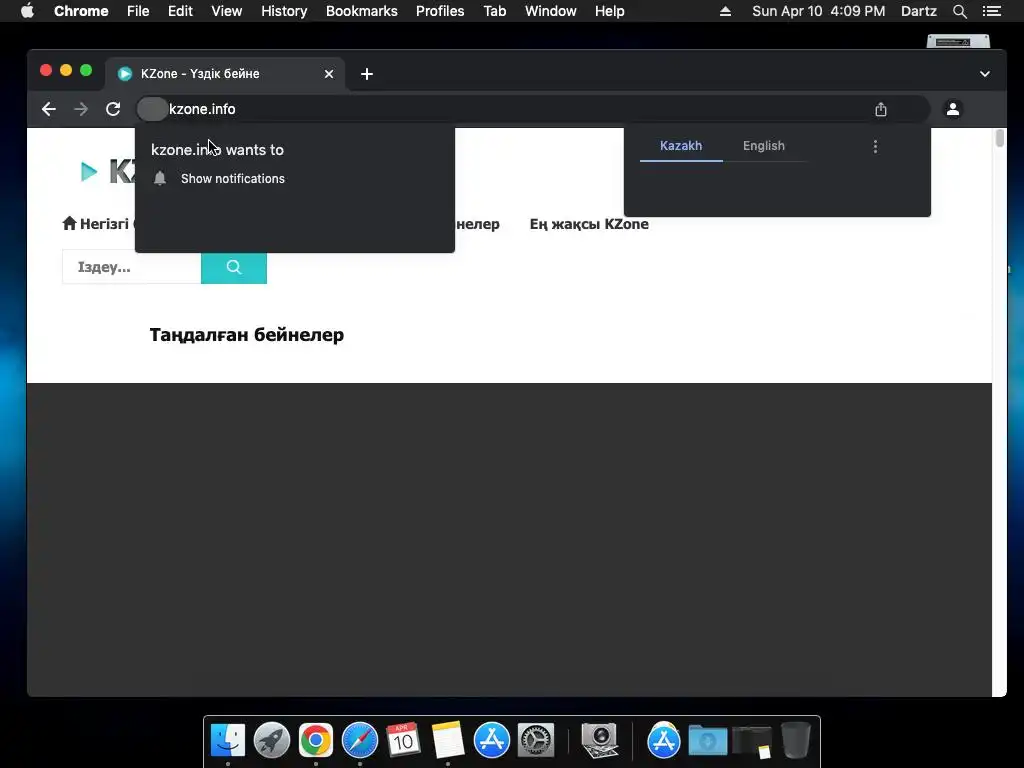Open the Edit menu
This screenshot has width=1024, height=768.
(180, 11)
